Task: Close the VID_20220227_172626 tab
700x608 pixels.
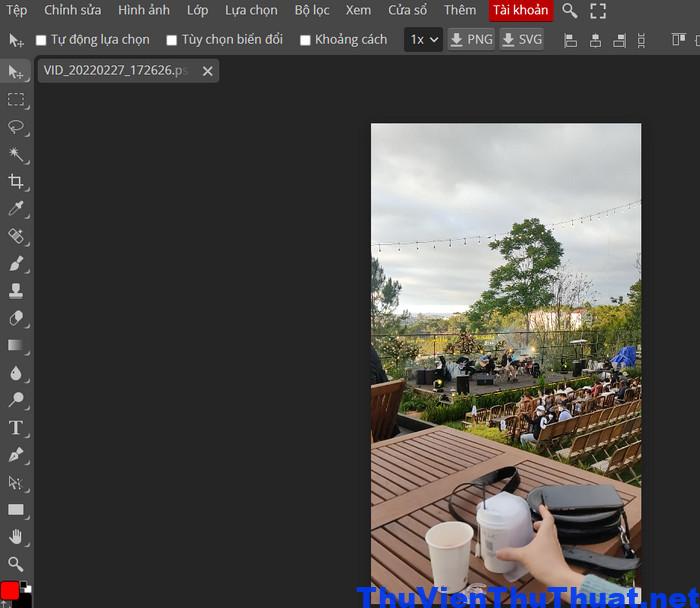Action: pos(208,71)
